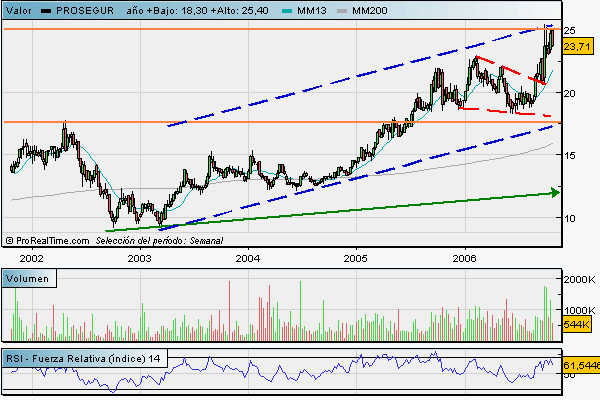Click the 2004 time axis label
Image resolution: width=600 pixels, height=400 pixels.
(248, 258)
